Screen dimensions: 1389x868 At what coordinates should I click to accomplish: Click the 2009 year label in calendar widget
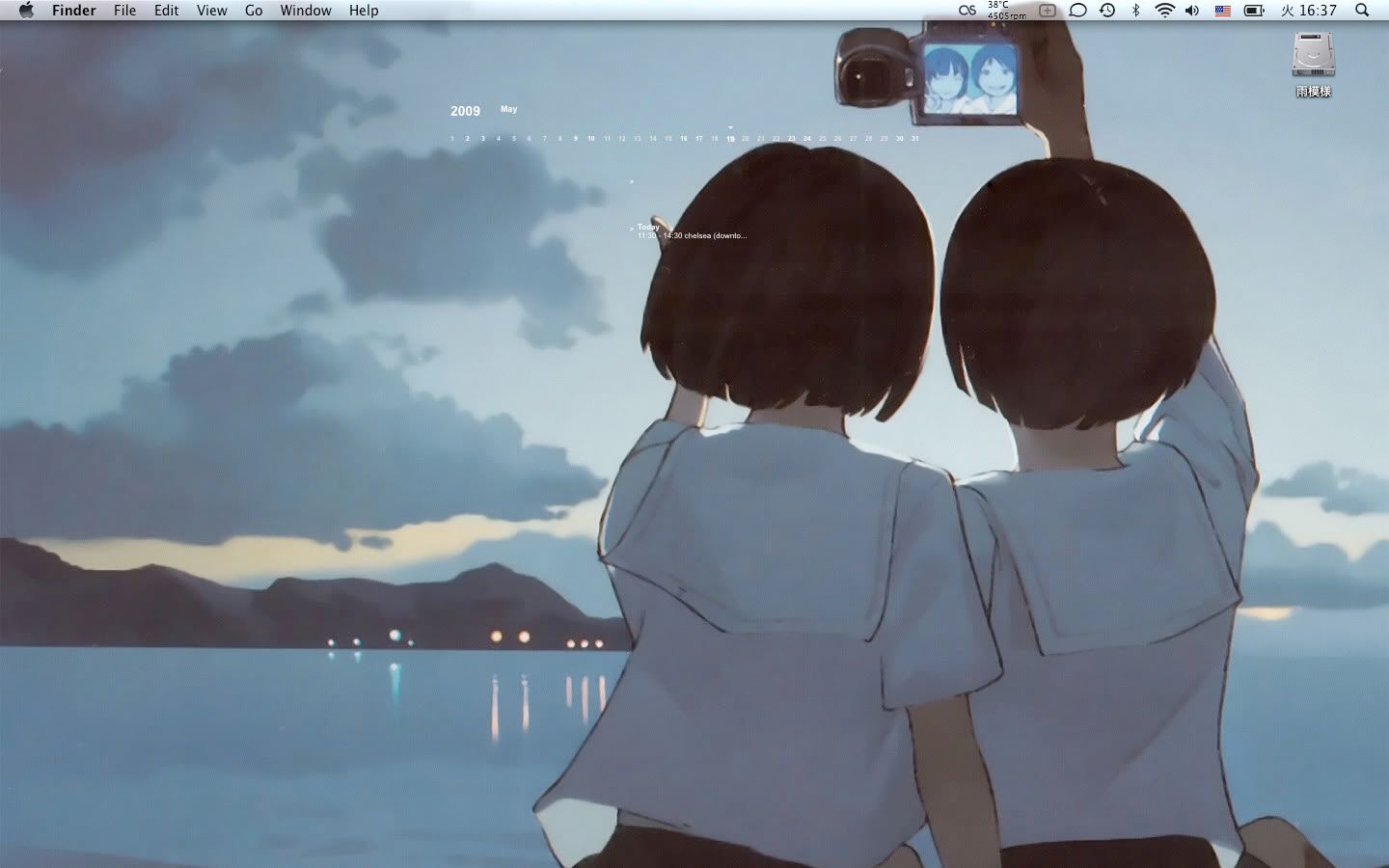(x=465, y=111)
